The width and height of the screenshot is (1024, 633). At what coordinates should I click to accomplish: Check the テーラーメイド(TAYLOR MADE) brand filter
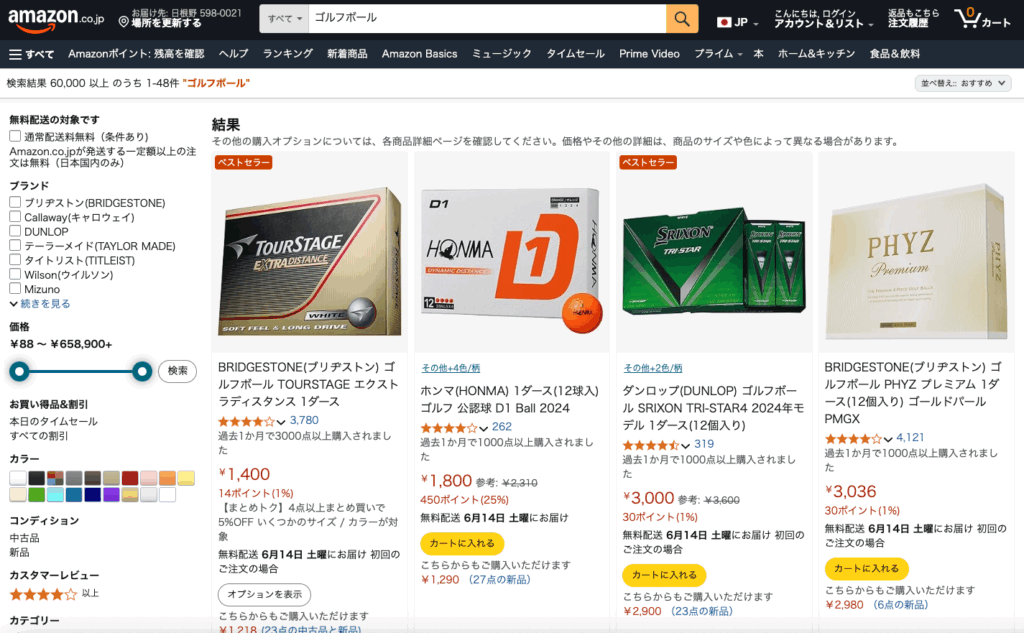[14, 246]
